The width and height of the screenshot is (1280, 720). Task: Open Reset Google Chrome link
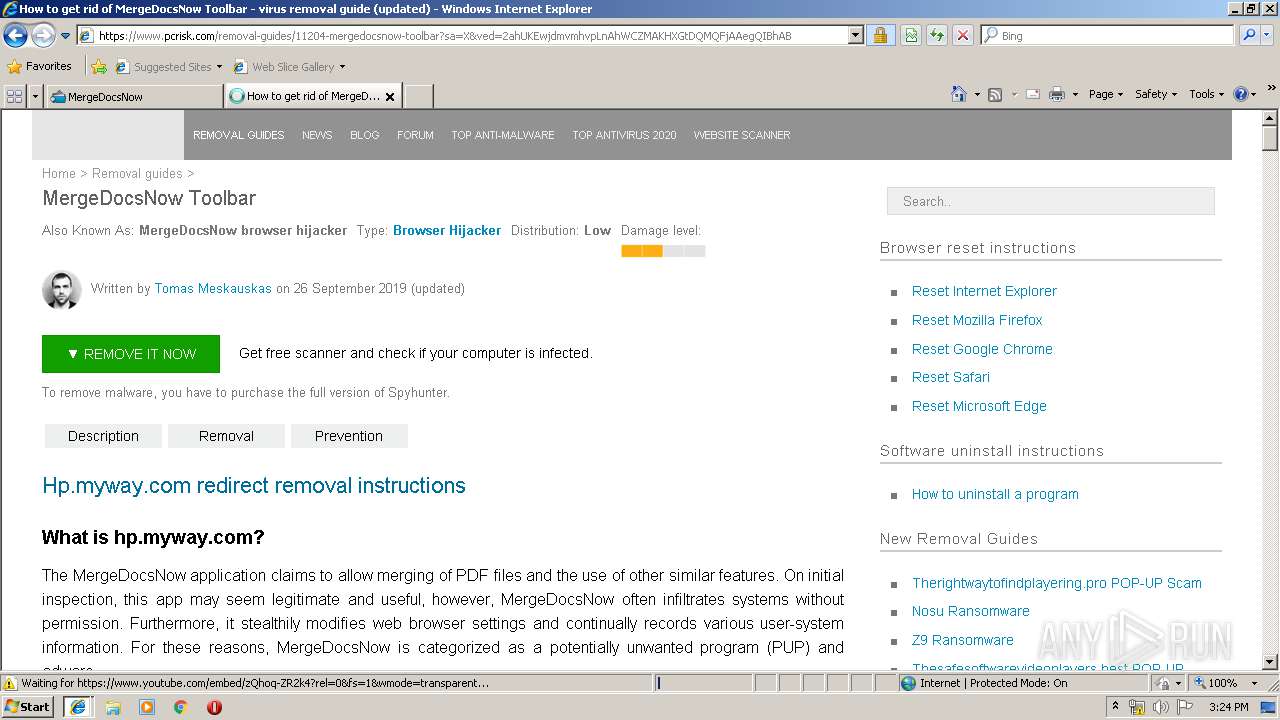point(982,349)
